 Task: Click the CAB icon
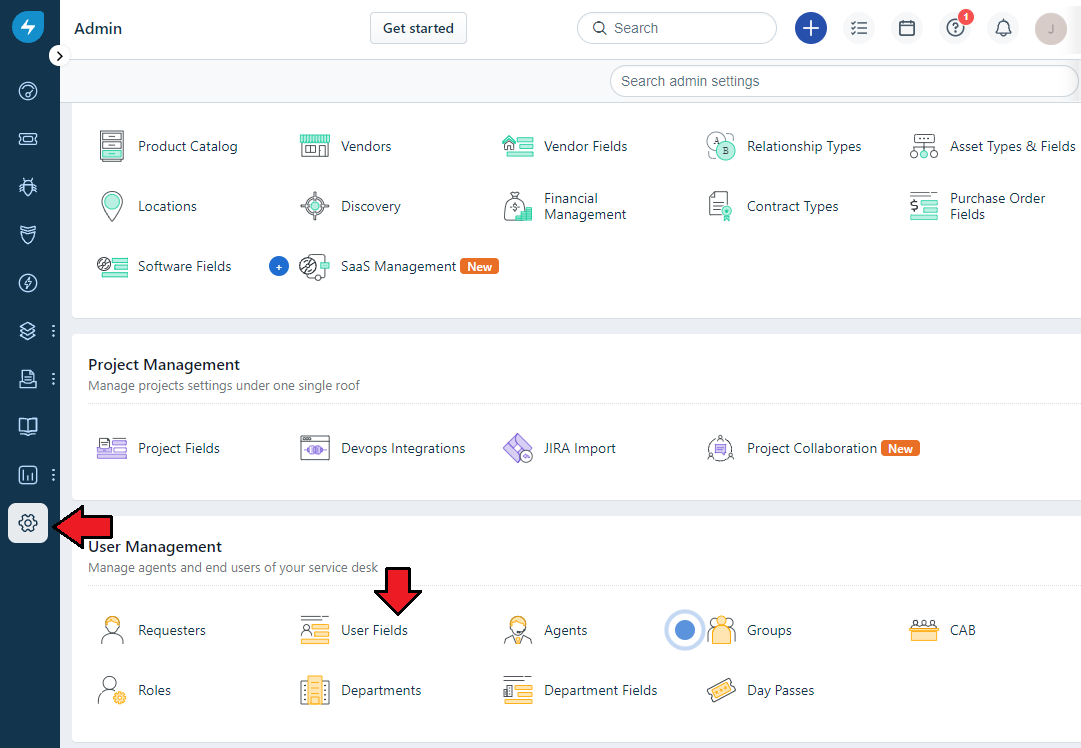point(924,630)
